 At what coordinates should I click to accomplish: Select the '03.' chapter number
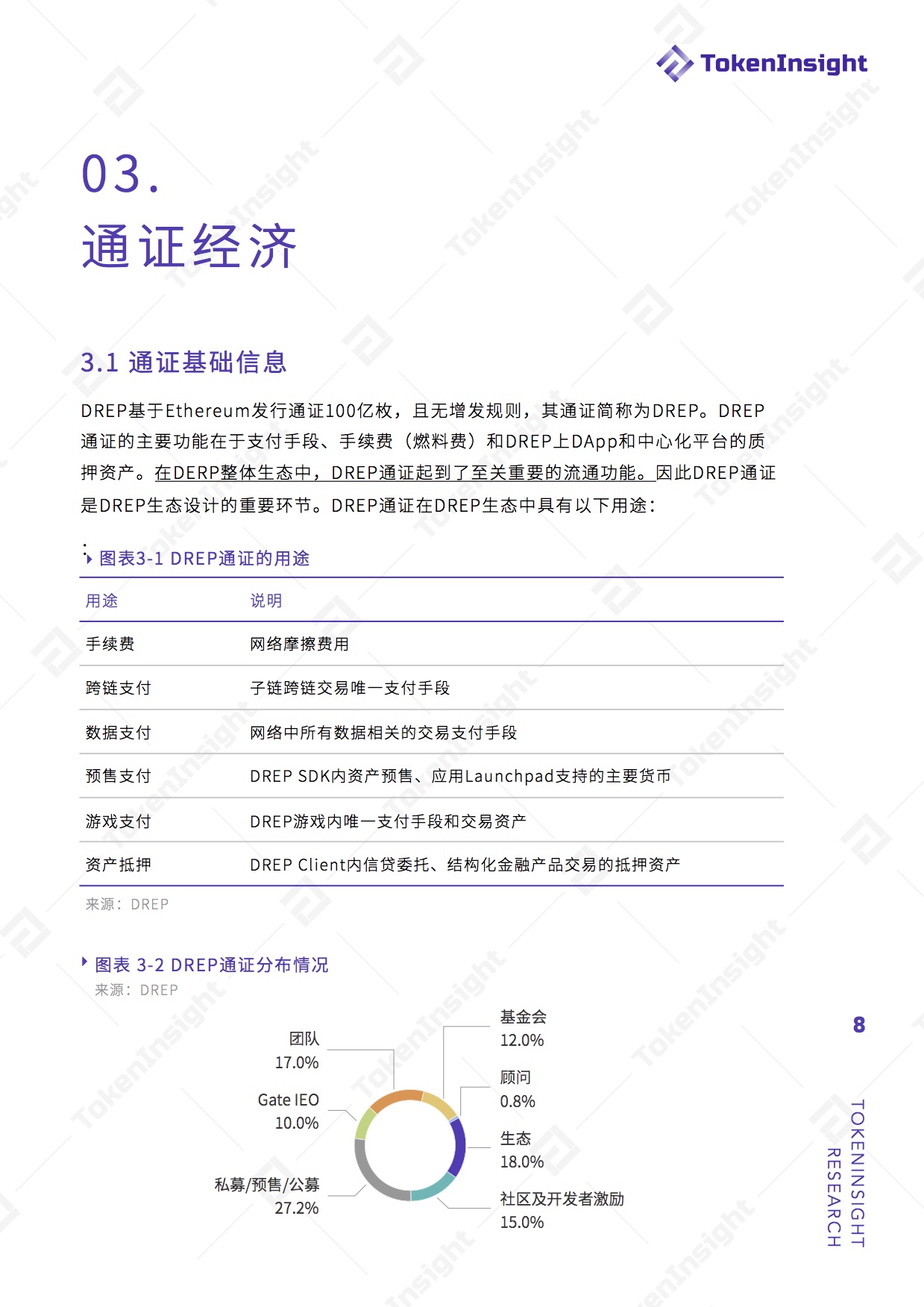[x=120, y=175]
